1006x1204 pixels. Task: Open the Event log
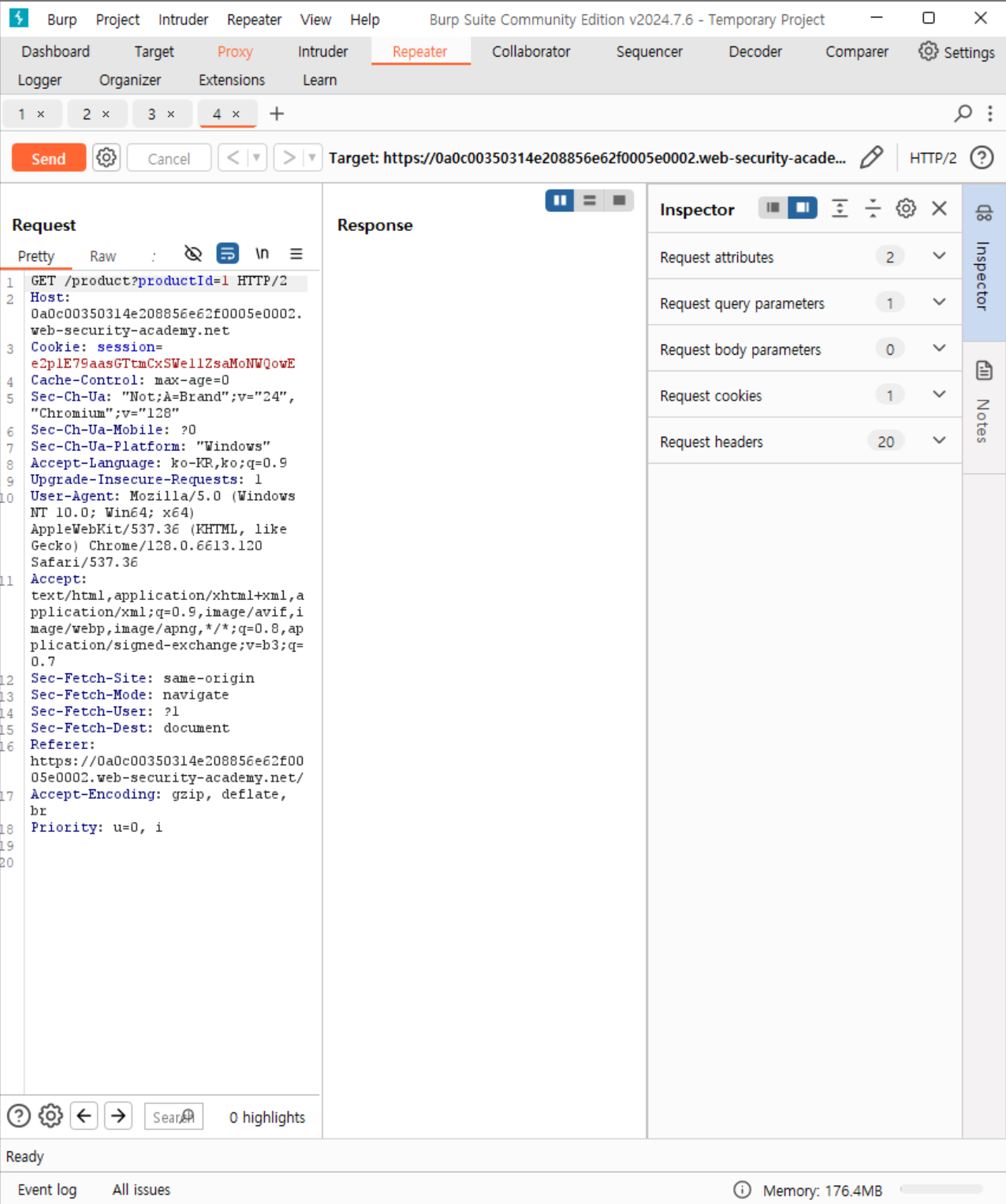[x=47, y=1189]
